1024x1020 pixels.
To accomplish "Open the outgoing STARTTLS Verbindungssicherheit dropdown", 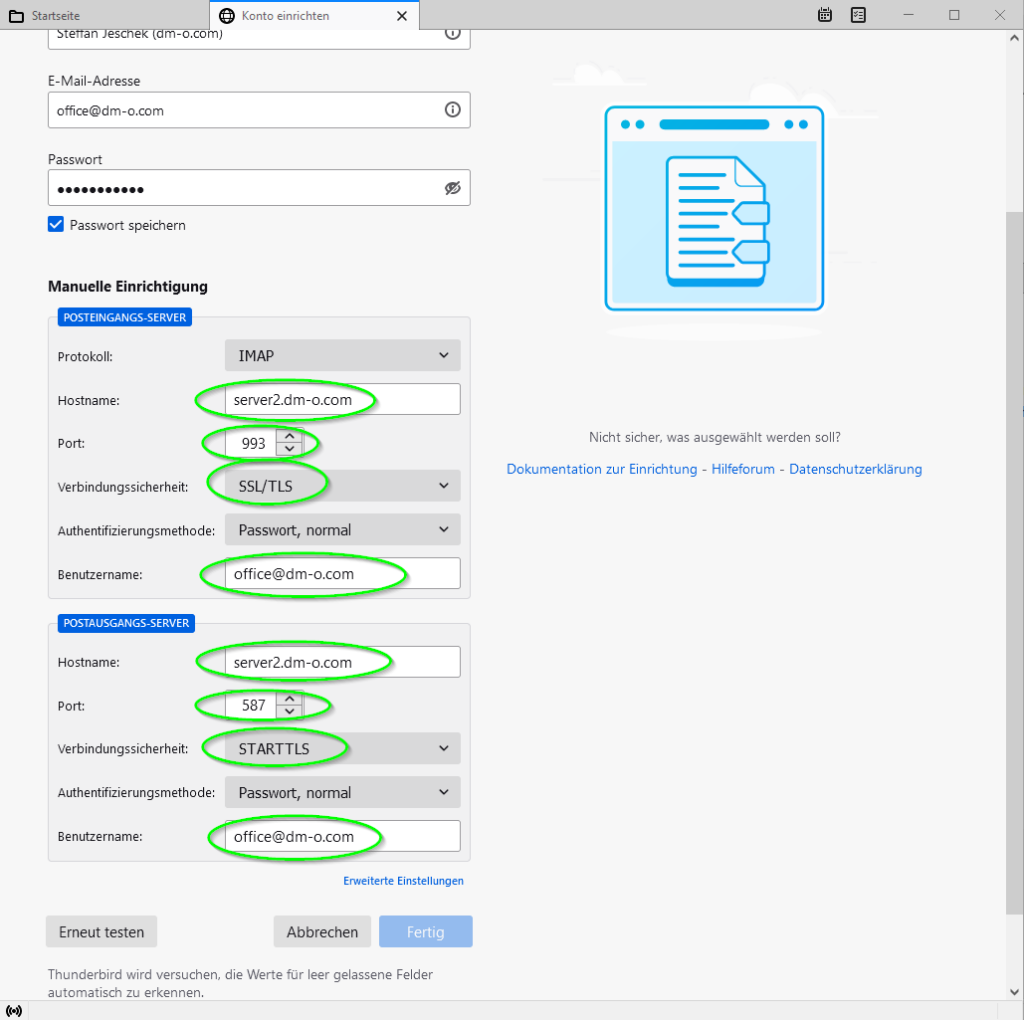I will coord(342,748).
